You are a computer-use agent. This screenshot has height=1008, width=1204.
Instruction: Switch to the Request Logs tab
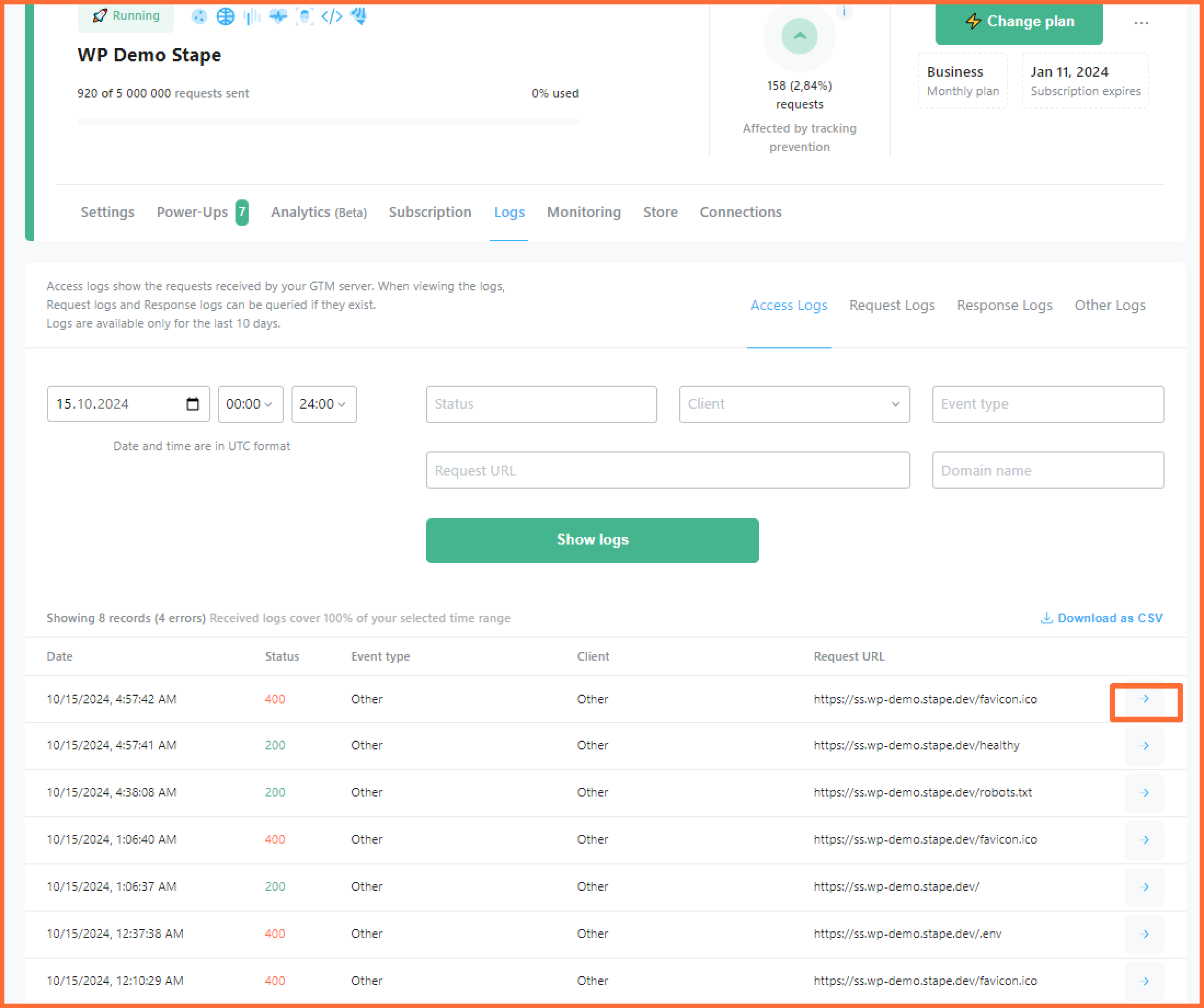coord(892,305)
